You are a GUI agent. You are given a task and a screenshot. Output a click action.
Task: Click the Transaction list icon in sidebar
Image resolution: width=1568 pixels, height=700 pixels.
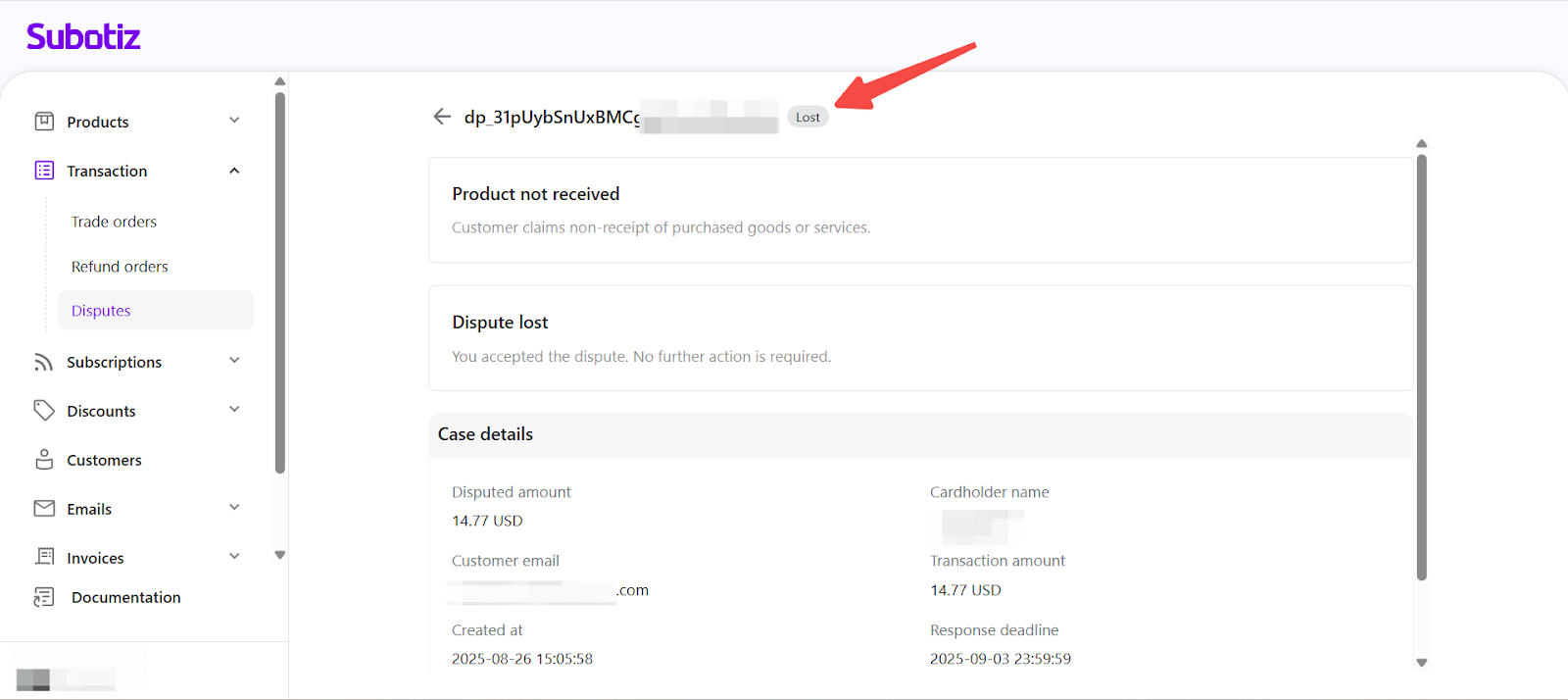click(x=44, y=171)
